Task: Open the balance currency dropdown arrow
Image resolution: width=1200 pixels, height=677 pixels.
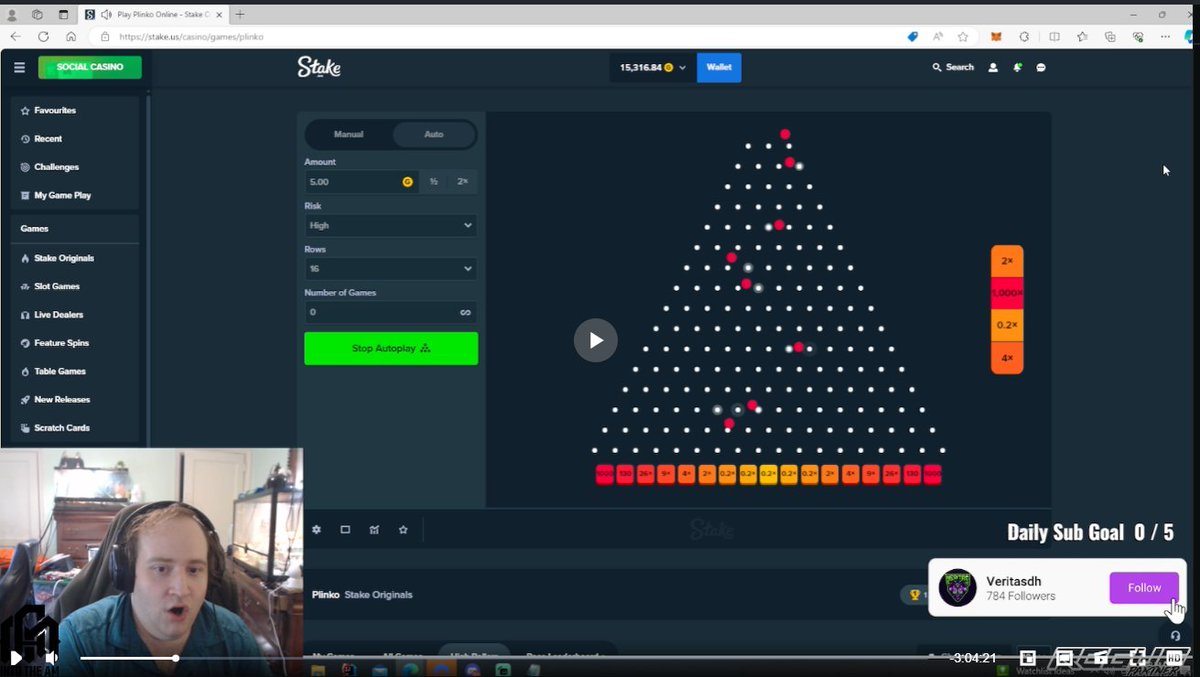Action: (683, 68)
